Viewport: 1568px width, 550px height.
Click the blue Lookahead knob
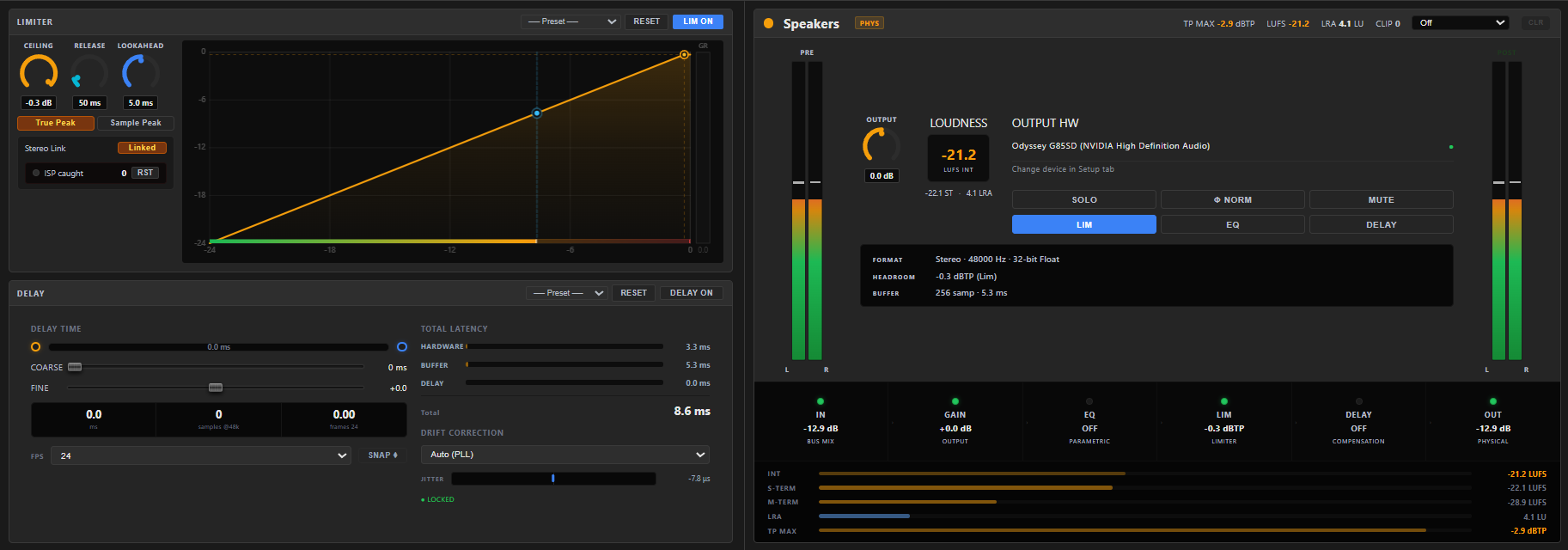coord(140,72)
